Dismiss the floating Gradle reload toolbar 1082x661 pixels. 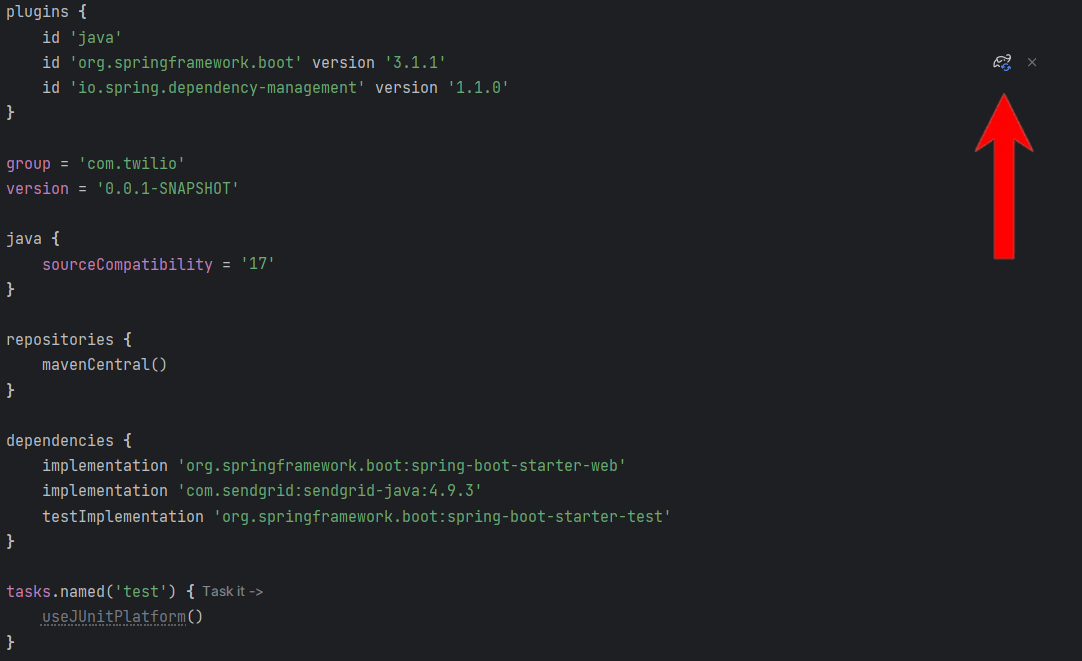[1032, 62]
